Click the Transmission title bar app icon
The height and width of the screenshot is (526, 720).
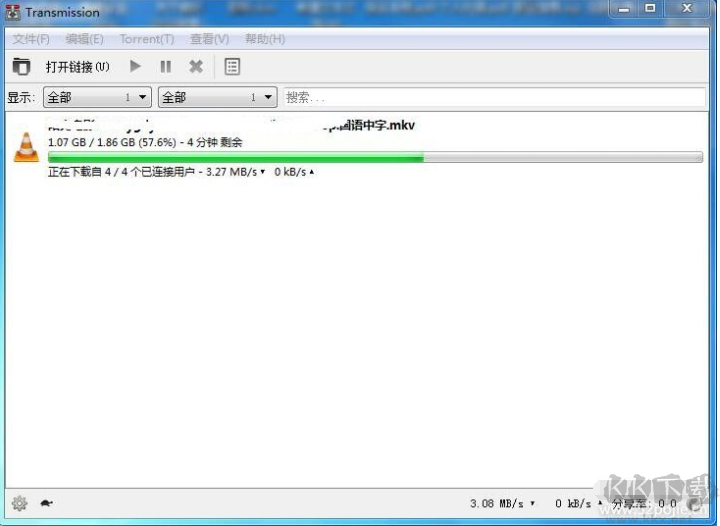coord(13,12)
